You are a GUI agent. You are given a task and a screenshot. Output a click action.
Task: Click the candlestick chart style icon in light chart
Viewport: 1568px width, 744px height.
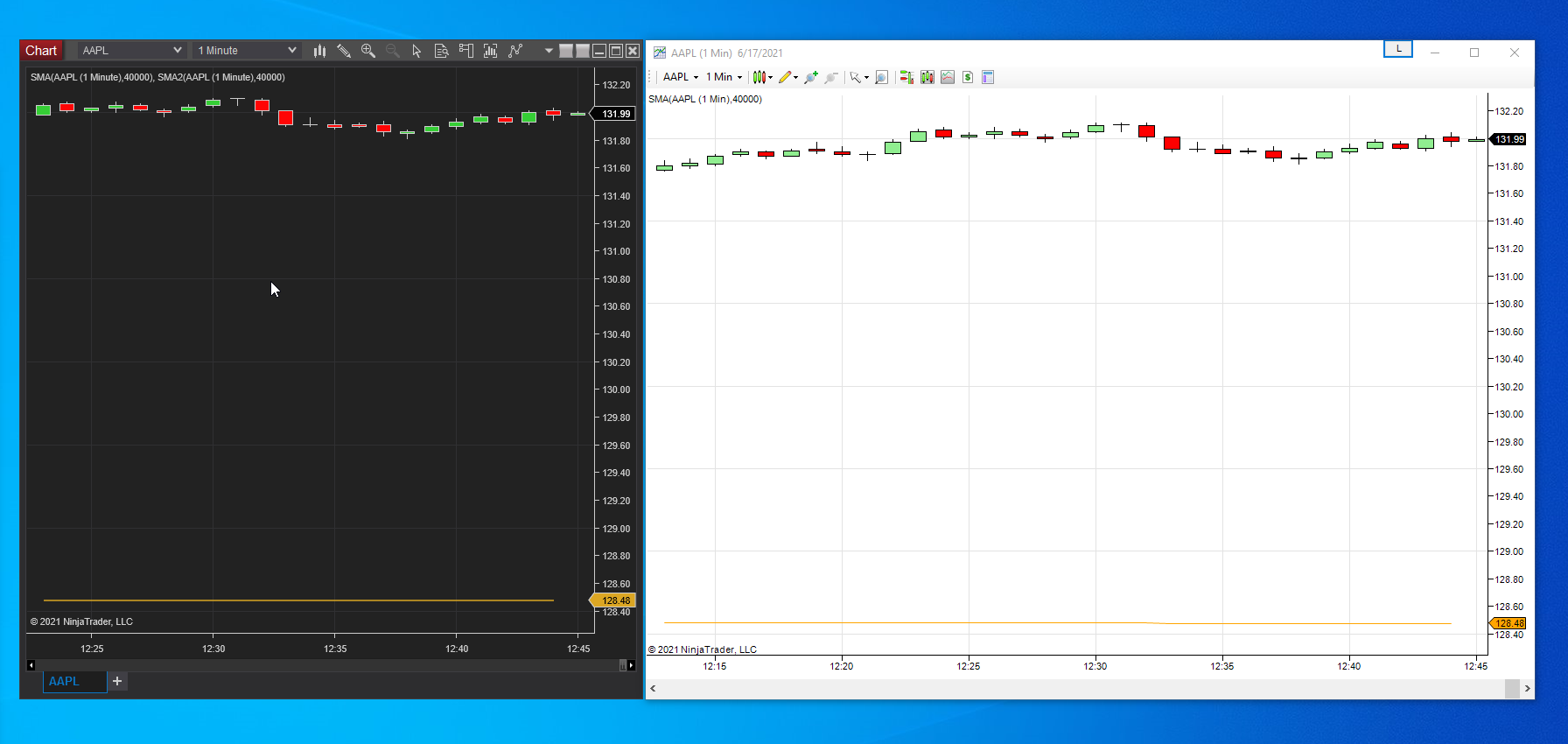759,77
